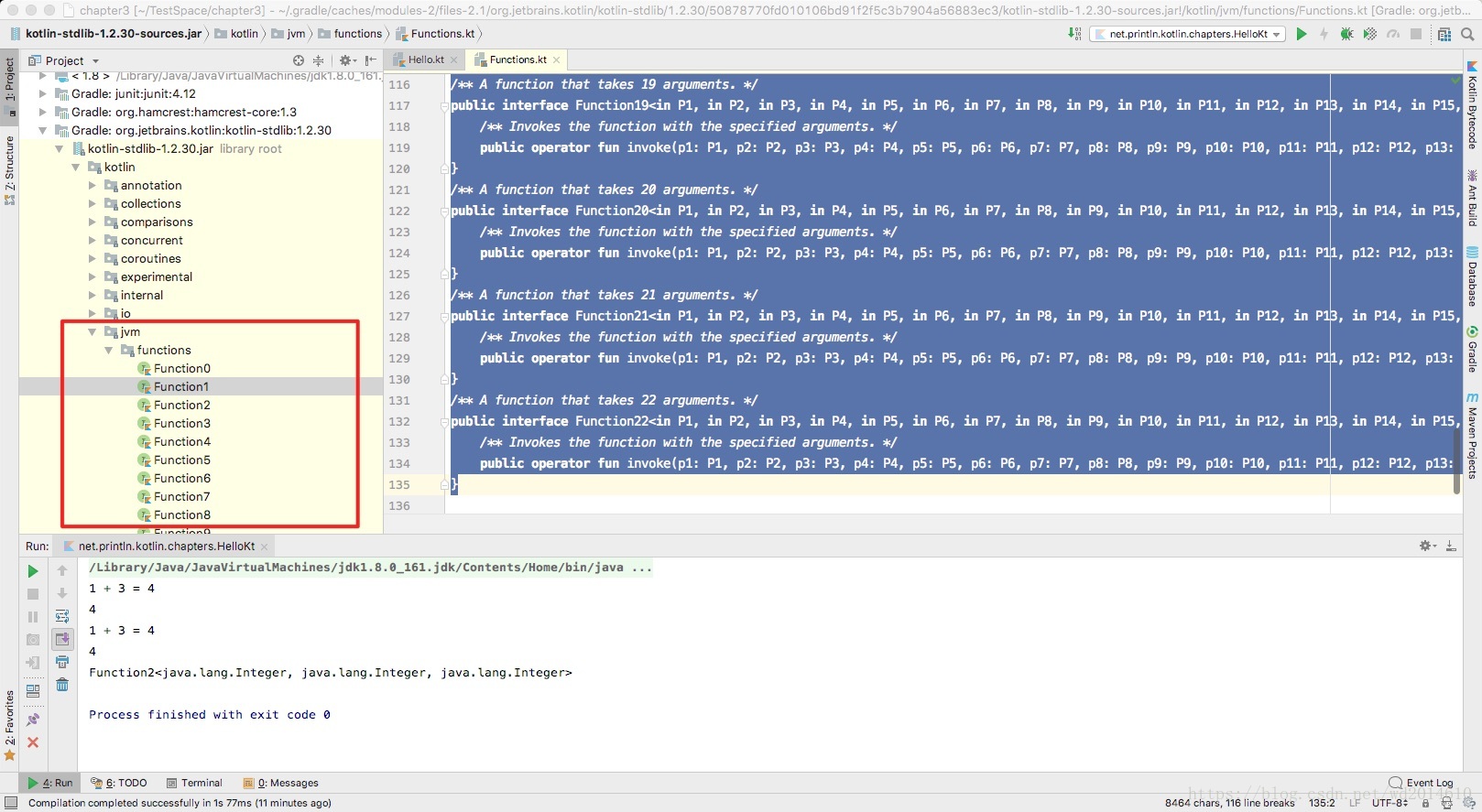1482x812 pixels.
Task: Open the Kotlin Bytecode side panel
Action: pos(1472,105)
